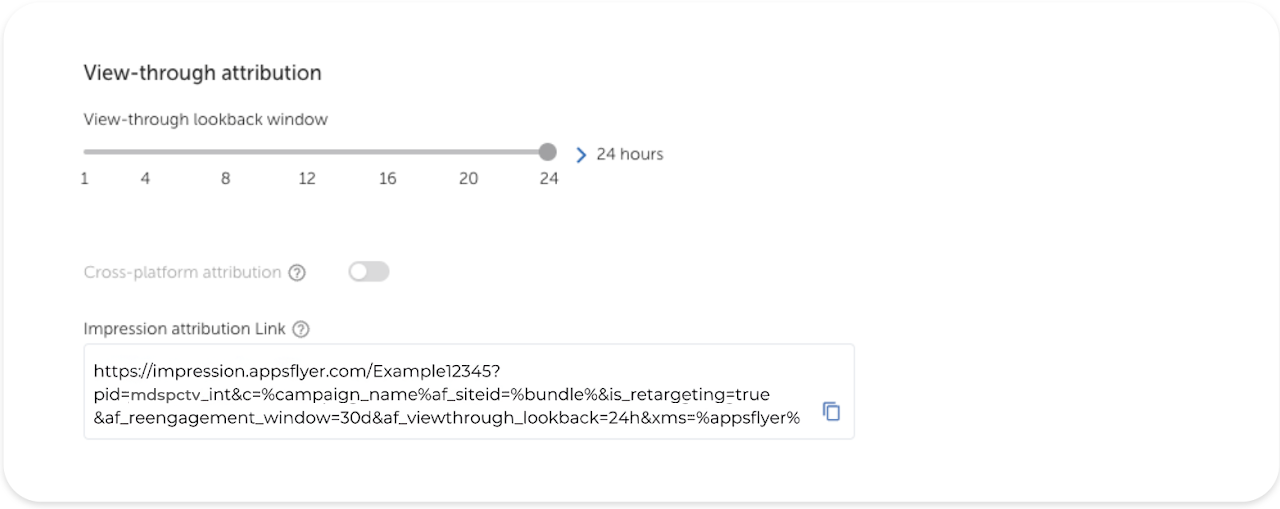Click slider track above the 12 mark
The width and height of the screenshot is (1280, 509).
(x=307, y=152)
